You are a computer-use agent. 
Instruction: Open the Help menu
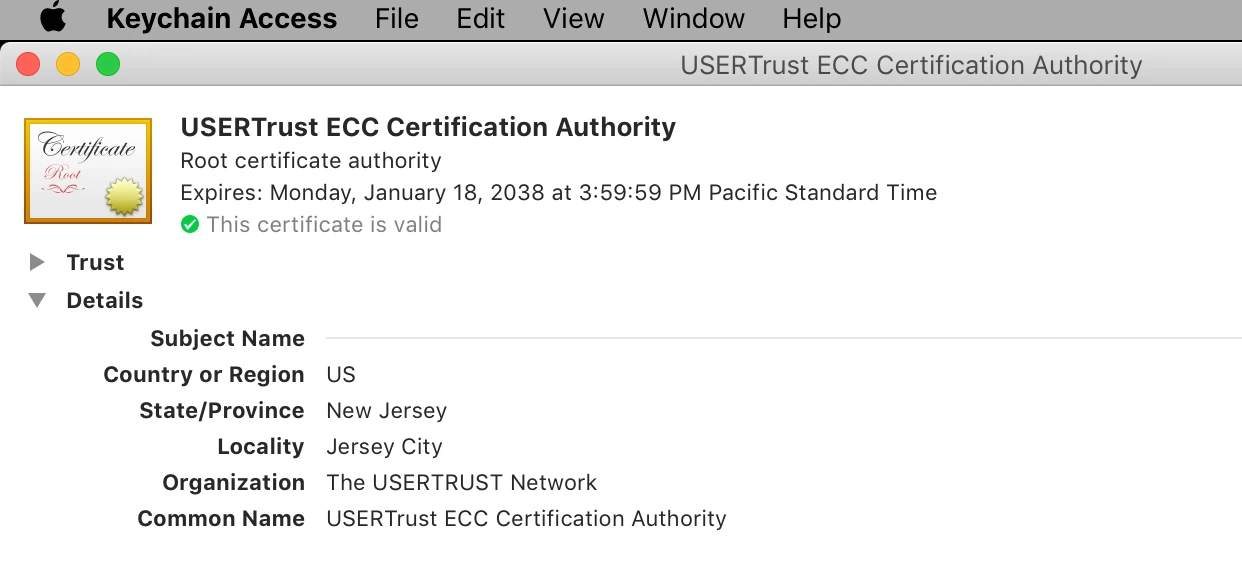[x=811, y=18]
